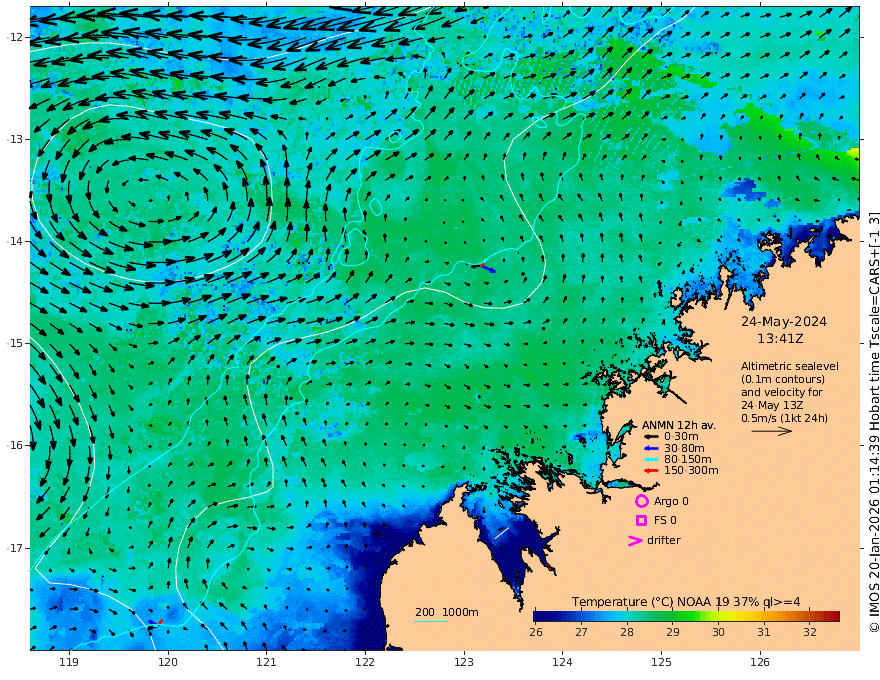Click the red 150-300m legend arrow

[x=650, y=471]
